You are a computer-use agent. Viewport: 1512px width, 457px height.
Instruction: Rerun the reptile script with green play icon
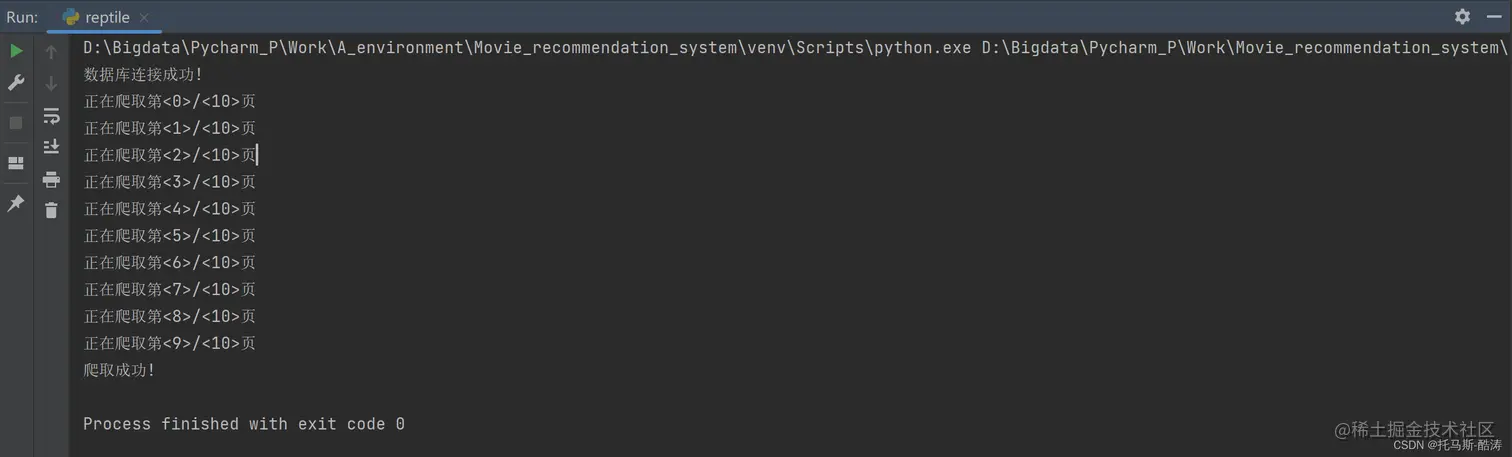click(16, 51)
